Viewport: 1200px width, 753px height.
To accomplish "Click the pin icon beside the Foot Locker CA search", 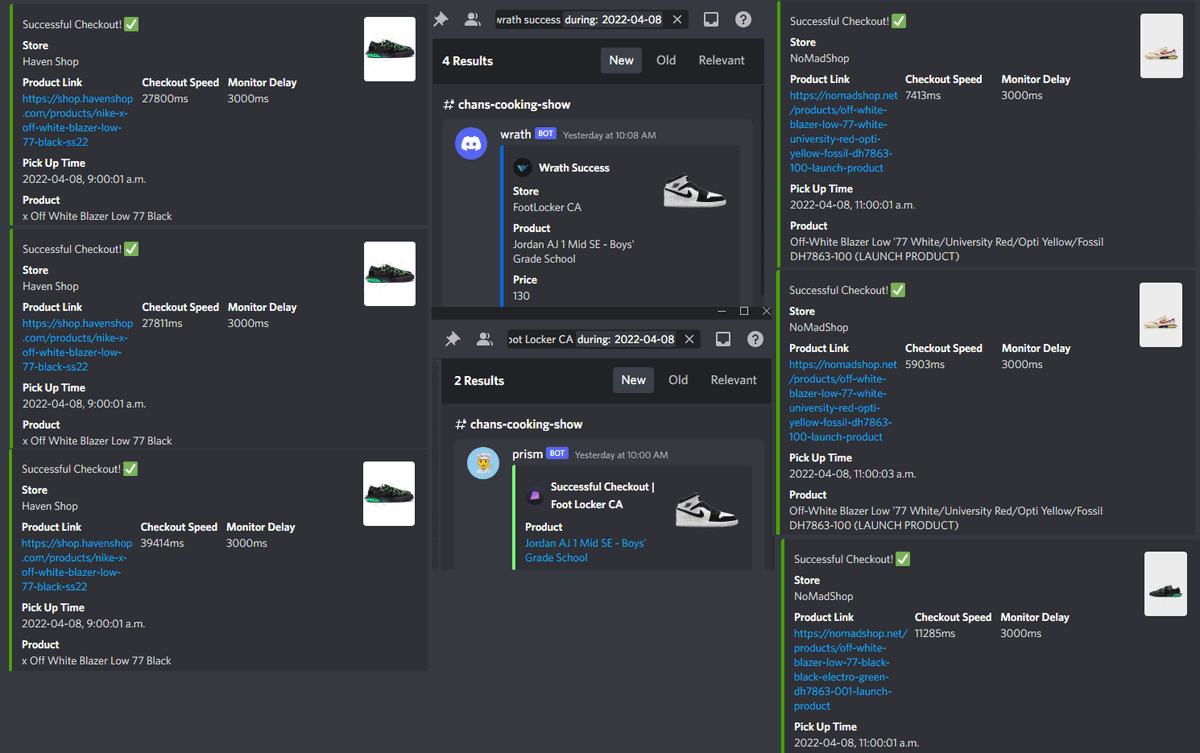I will 452,339.
